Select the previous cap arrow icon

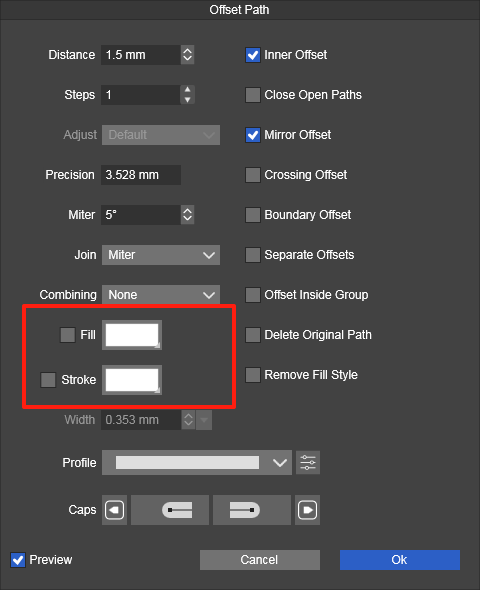click(114, 510)
